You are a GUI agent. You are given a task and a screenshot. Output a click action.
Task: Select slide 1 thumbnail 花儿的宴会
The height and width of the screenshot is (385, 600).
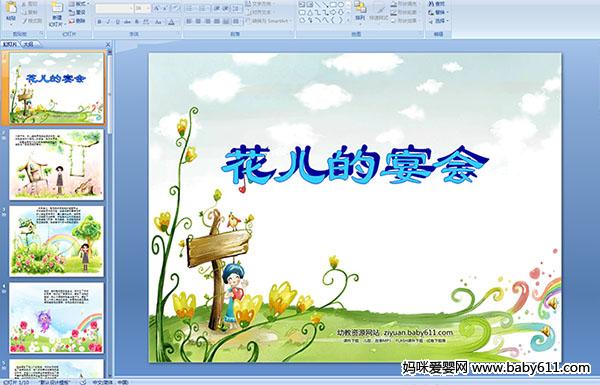click(57, 88)
